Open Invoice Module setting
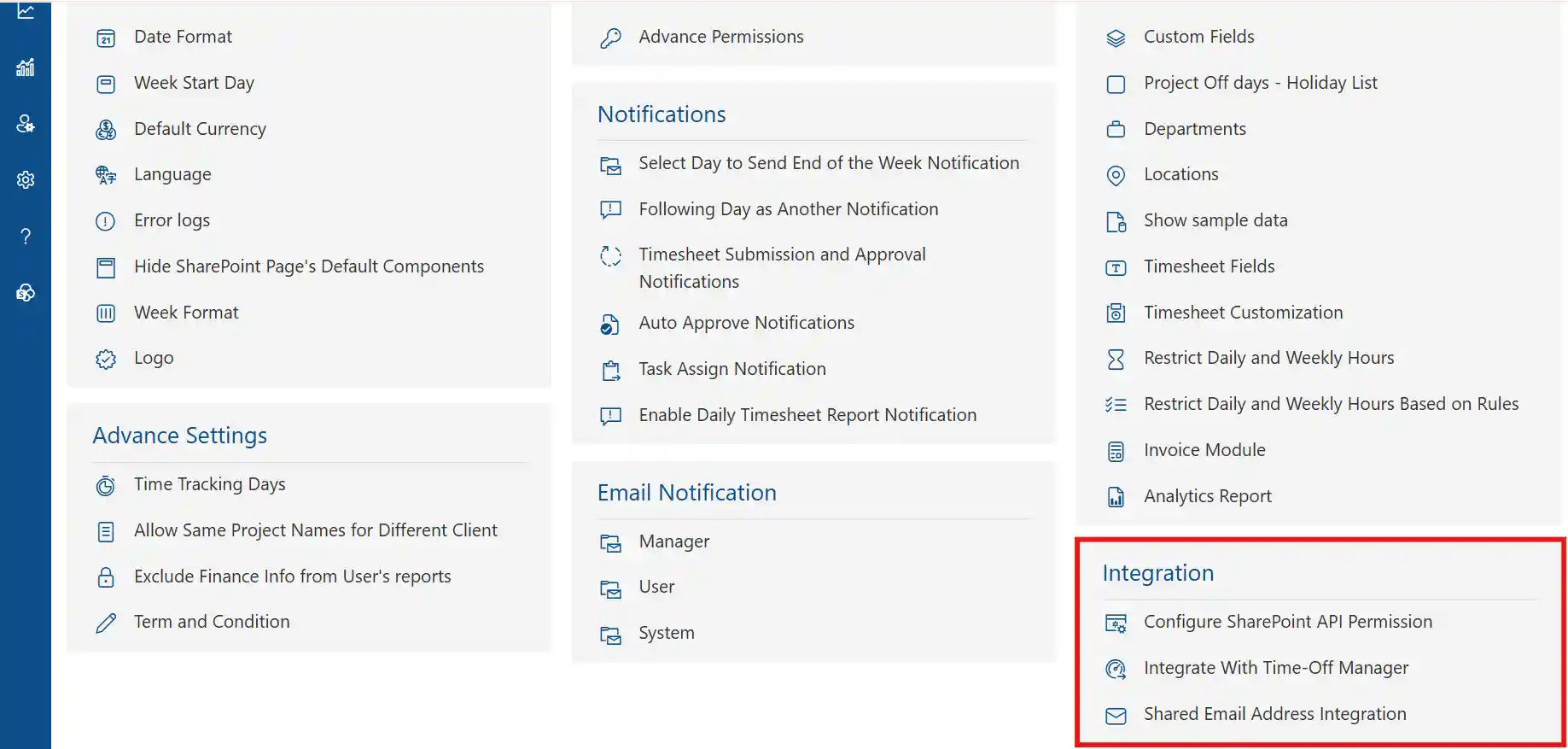Viewport: 1568px width, 749px height. click(x=1204, y=450)
